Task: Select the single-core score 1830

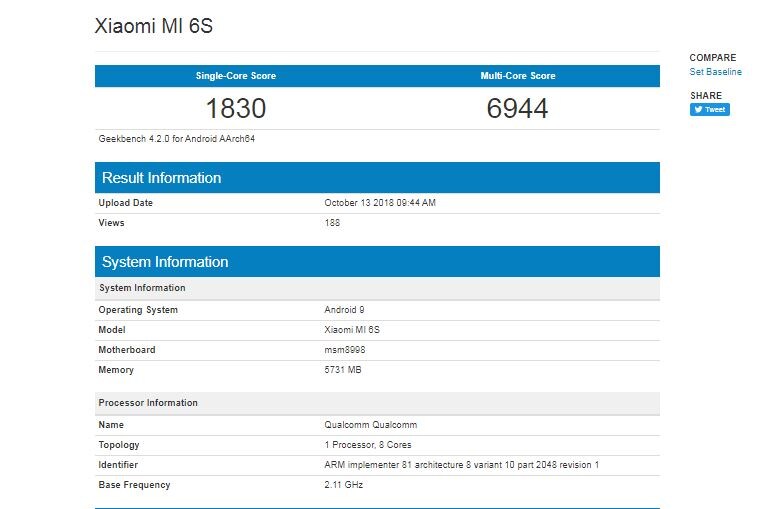Action: pyautogui.click(x=236, y=108)
